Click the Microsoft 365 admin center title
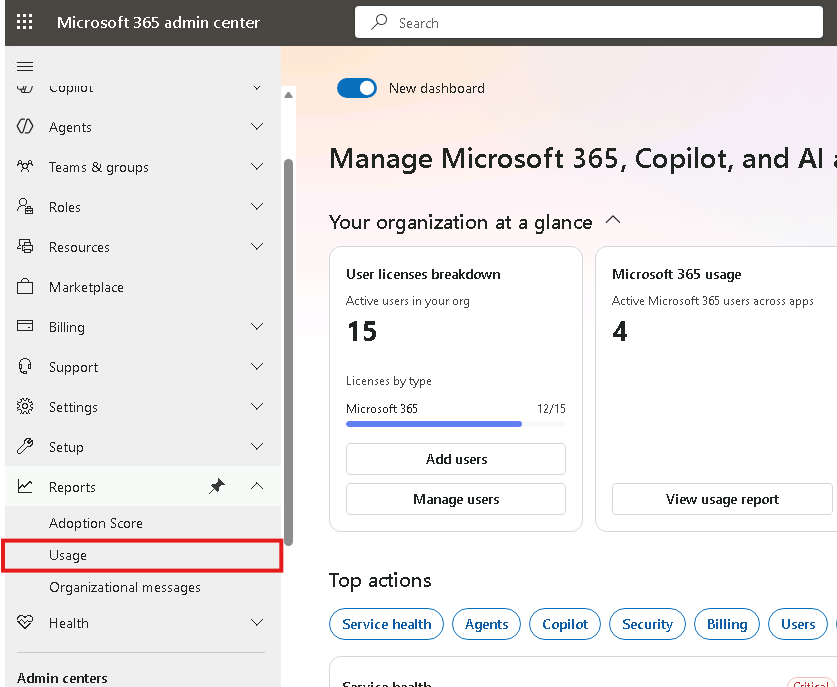 158,22
